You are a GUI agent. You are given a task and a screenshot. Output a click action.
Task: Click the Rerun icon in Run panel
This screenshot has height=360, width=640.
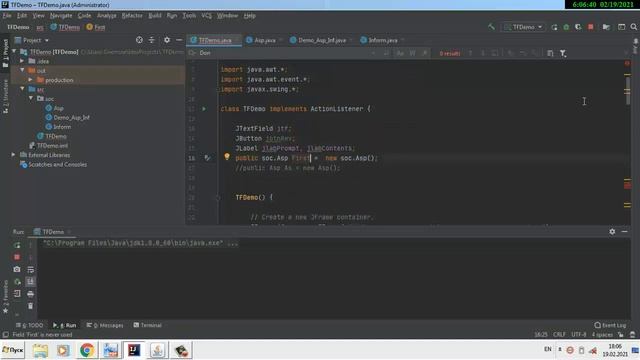pos(17,245)
